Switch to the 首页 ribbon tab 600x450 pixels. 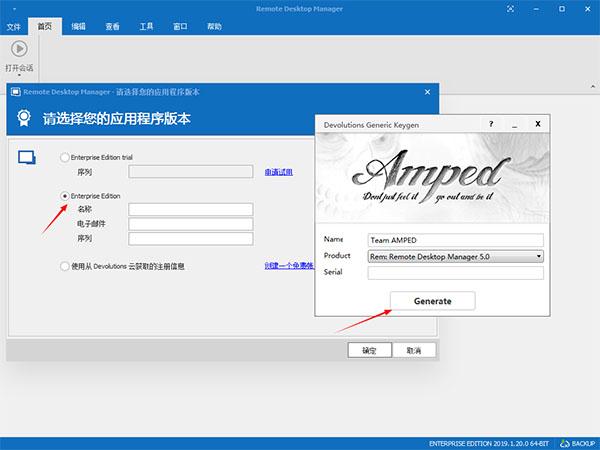click(x=44, y=26)
